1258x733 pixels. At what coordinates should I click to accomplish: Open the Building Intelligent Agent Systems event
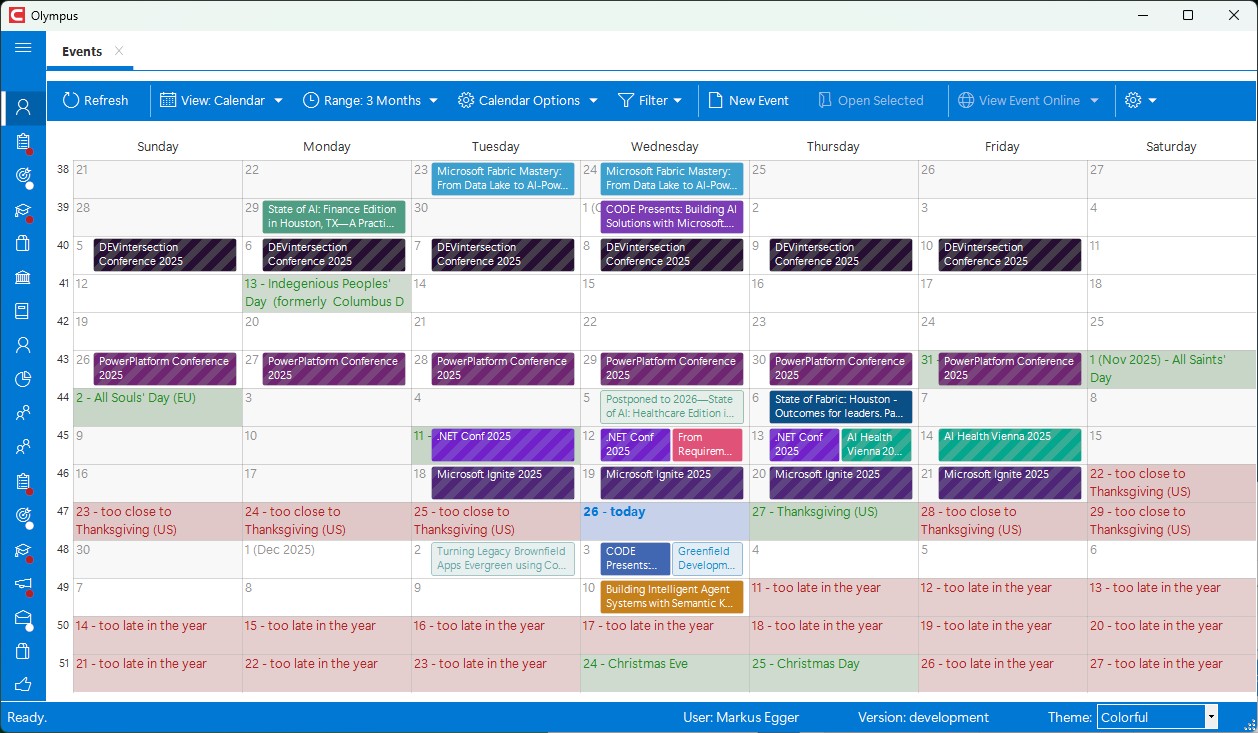(x=672, y=597)
